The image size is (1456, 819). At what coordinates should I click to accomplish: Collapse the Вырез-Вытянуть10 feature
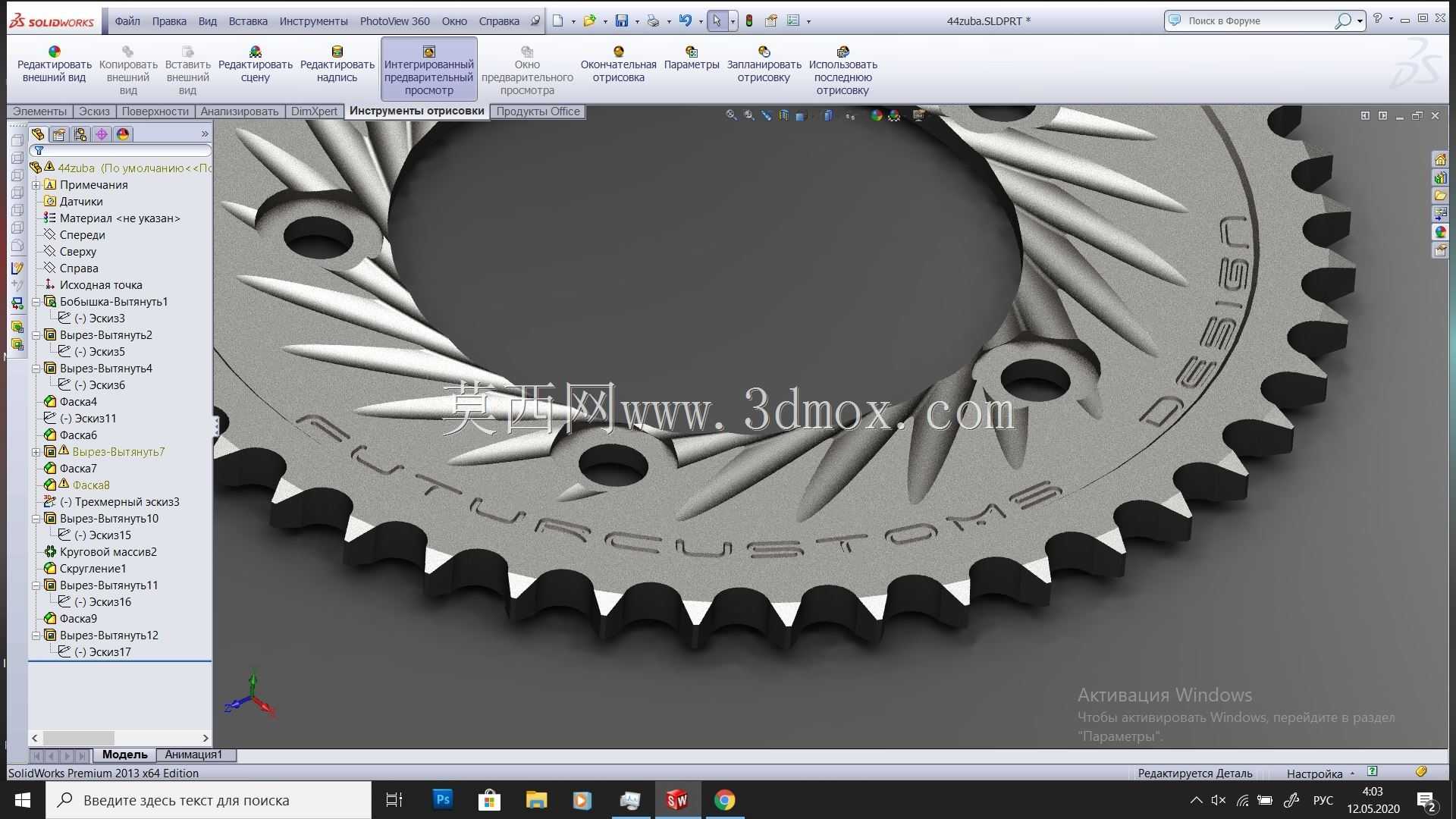(x=36, y=519)
